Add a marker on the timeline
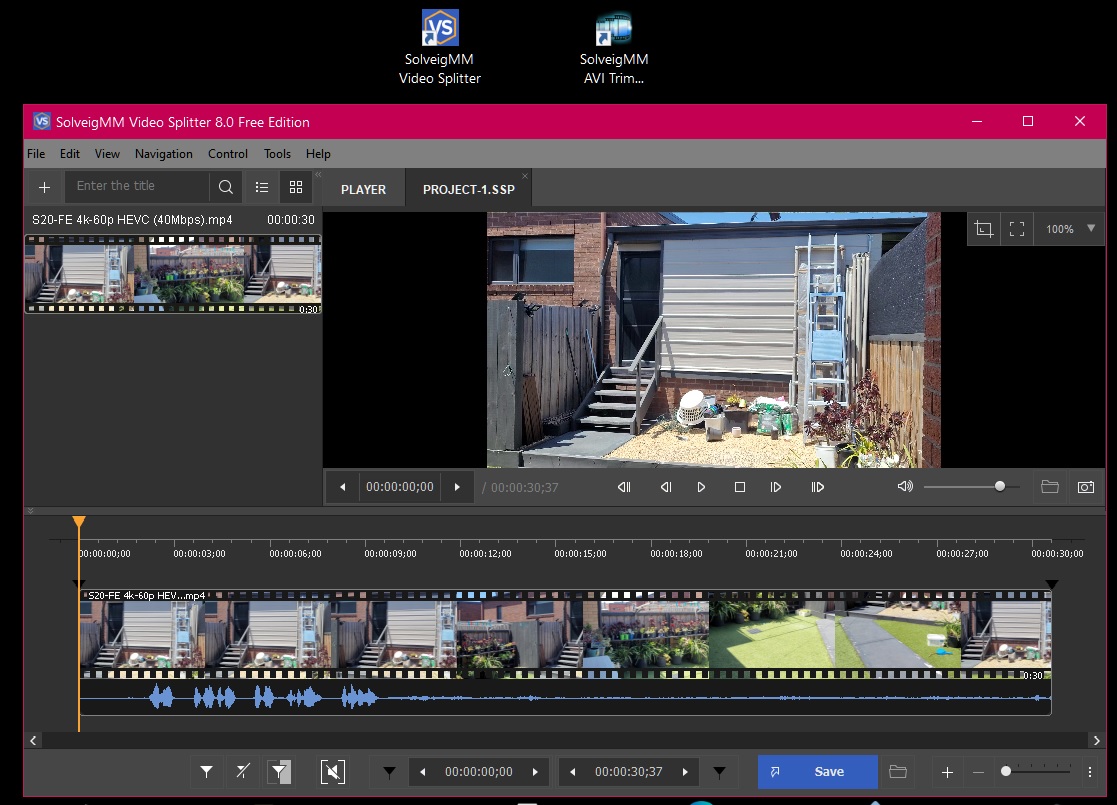Screen dimensions: 1117x805 coord(206,771)
